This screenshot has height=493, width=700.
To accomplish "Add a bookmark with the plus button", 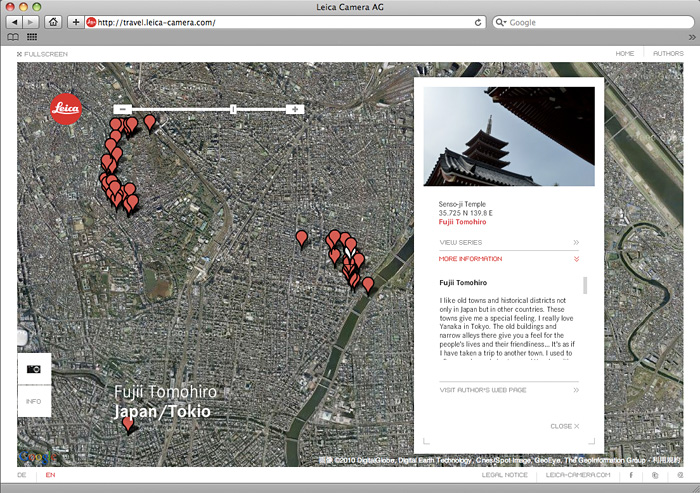I will 75,22.
